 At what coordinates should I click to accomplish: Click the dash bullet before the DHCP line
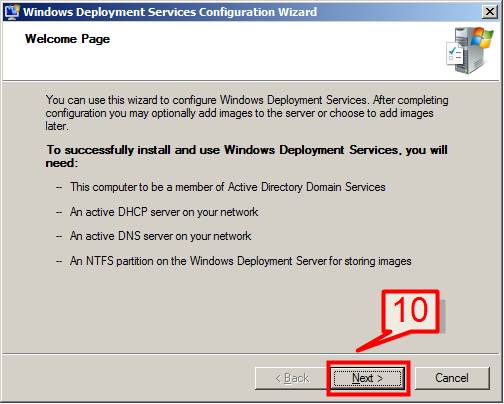(x=59, y=212)
